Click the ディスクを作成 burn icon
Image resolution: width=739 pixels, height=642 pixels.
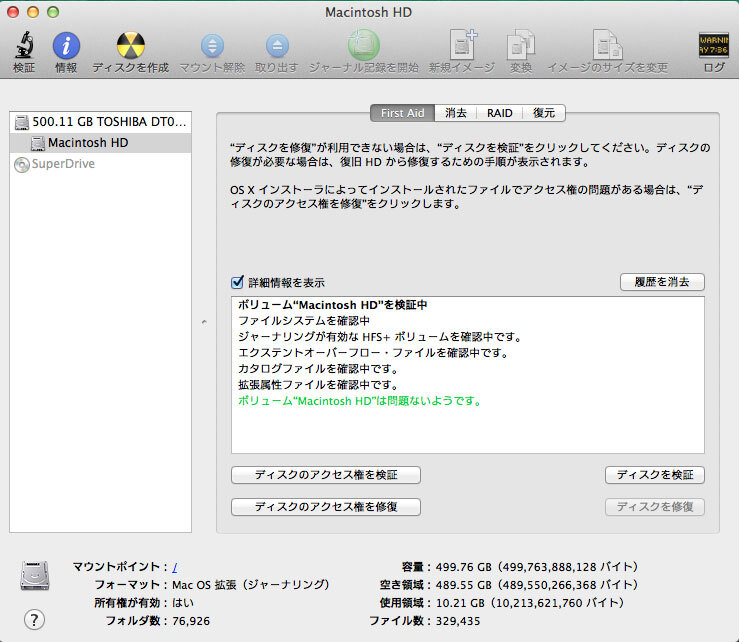[x=131, y=46]
